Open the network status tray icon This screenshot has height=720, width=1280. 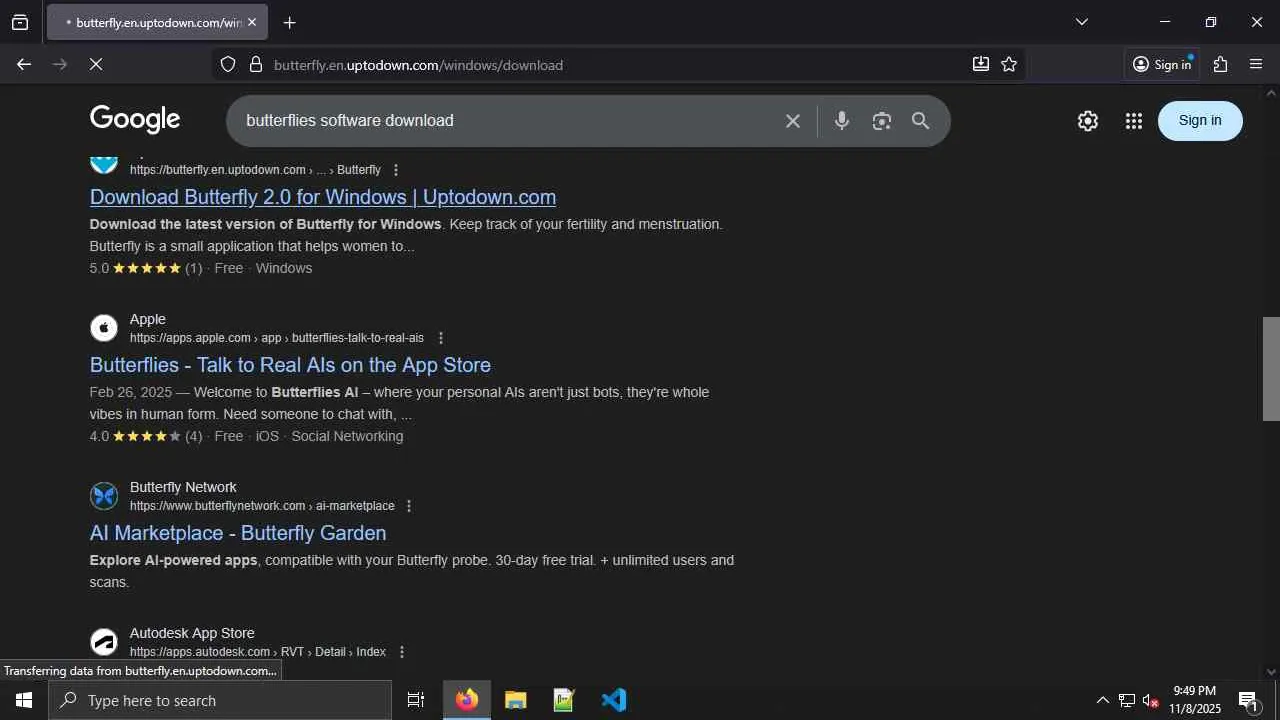click(1127, 700)
